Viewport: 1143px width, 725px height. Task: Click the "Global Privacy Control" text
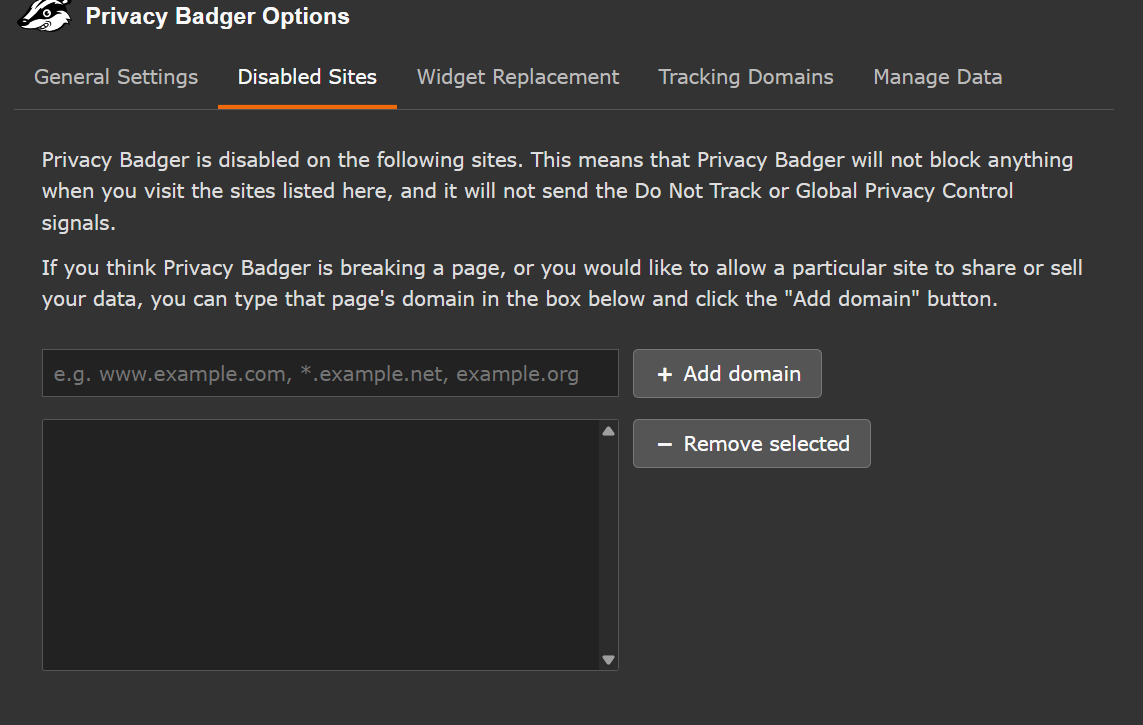point(904,191)
